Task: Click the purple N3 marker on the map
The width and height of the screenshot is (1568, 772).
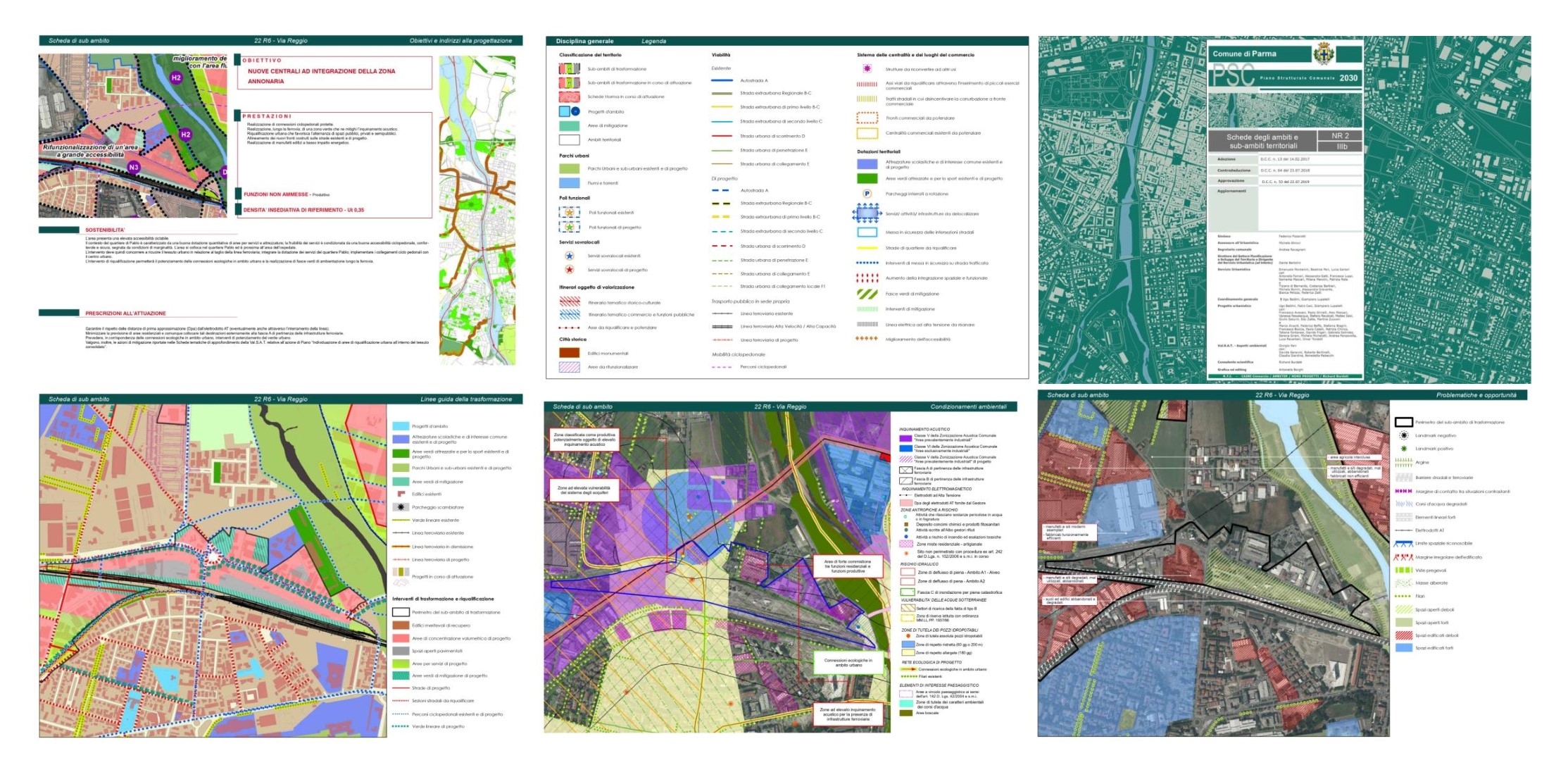Action: click(x=134, y=167)
